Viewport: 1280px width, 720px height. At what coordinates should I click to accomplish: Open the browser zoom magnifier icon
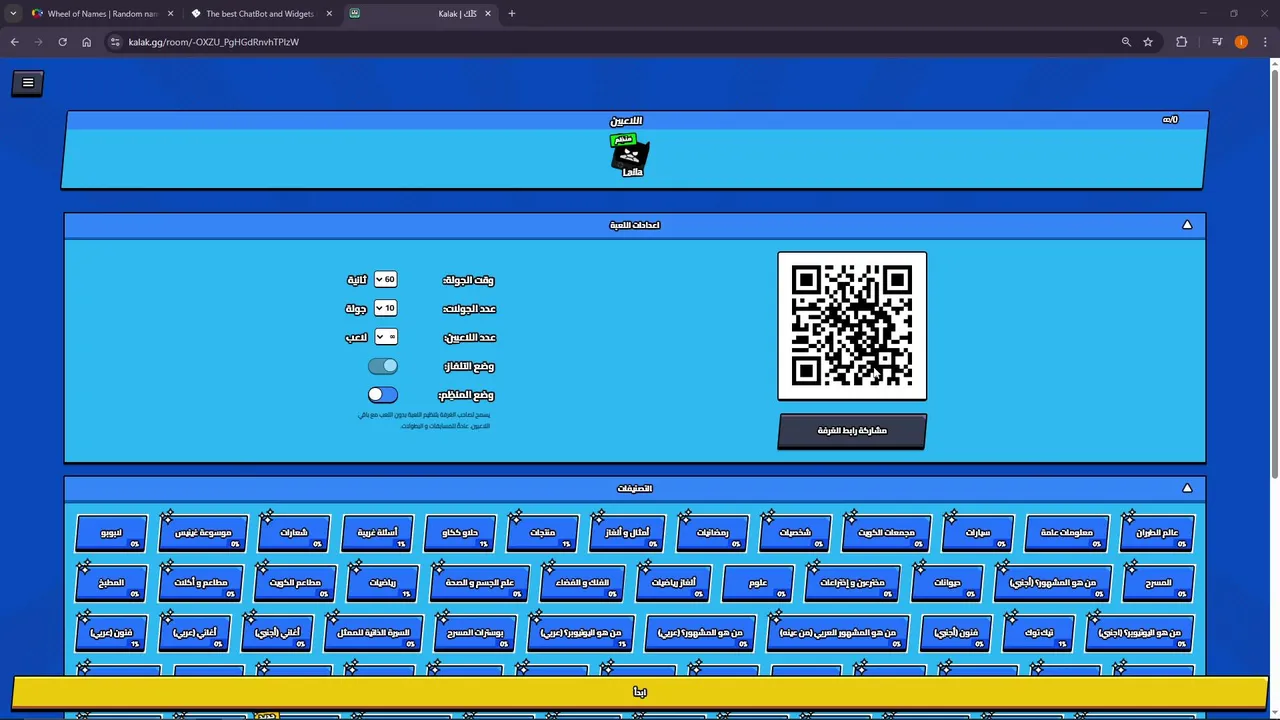coord(1126,42)
